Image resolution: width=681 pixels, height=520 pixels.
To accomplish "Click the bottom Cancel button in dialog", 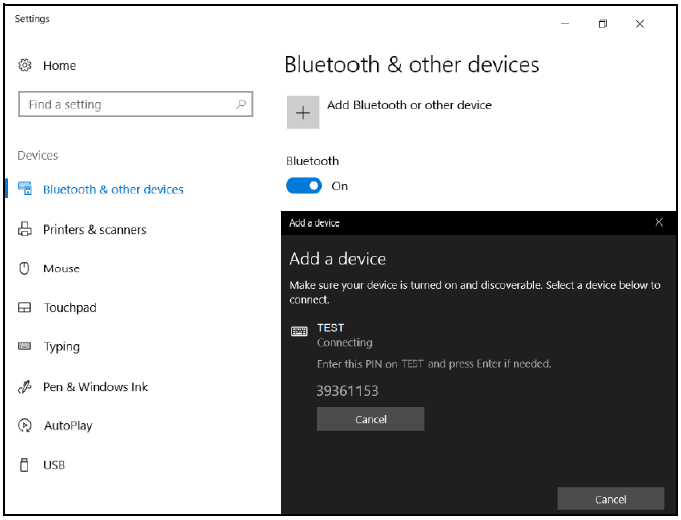I will 610,499.
